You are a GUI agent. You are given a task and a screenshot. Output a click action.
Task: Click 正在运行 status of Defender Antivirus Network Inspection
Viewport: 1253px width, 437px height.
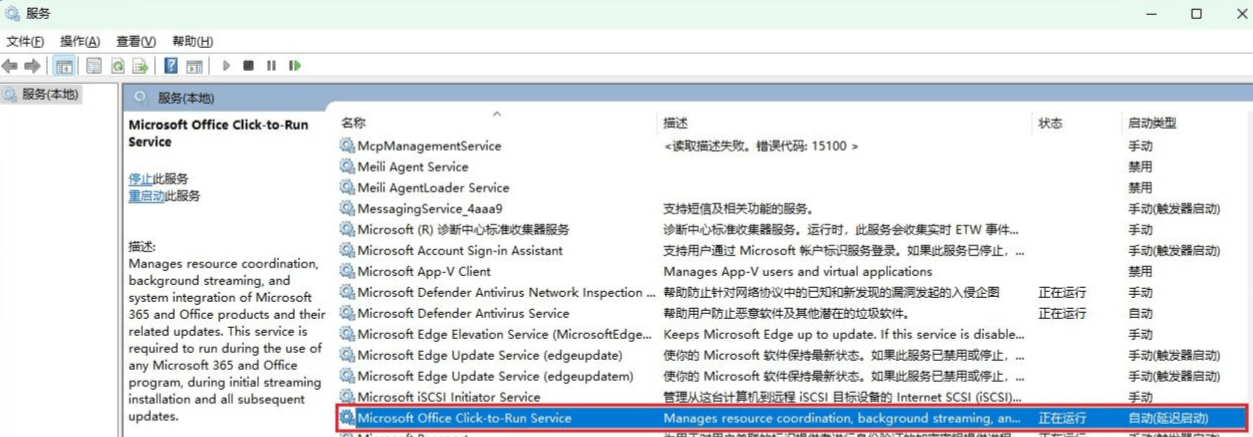(x=1062, y=292)
